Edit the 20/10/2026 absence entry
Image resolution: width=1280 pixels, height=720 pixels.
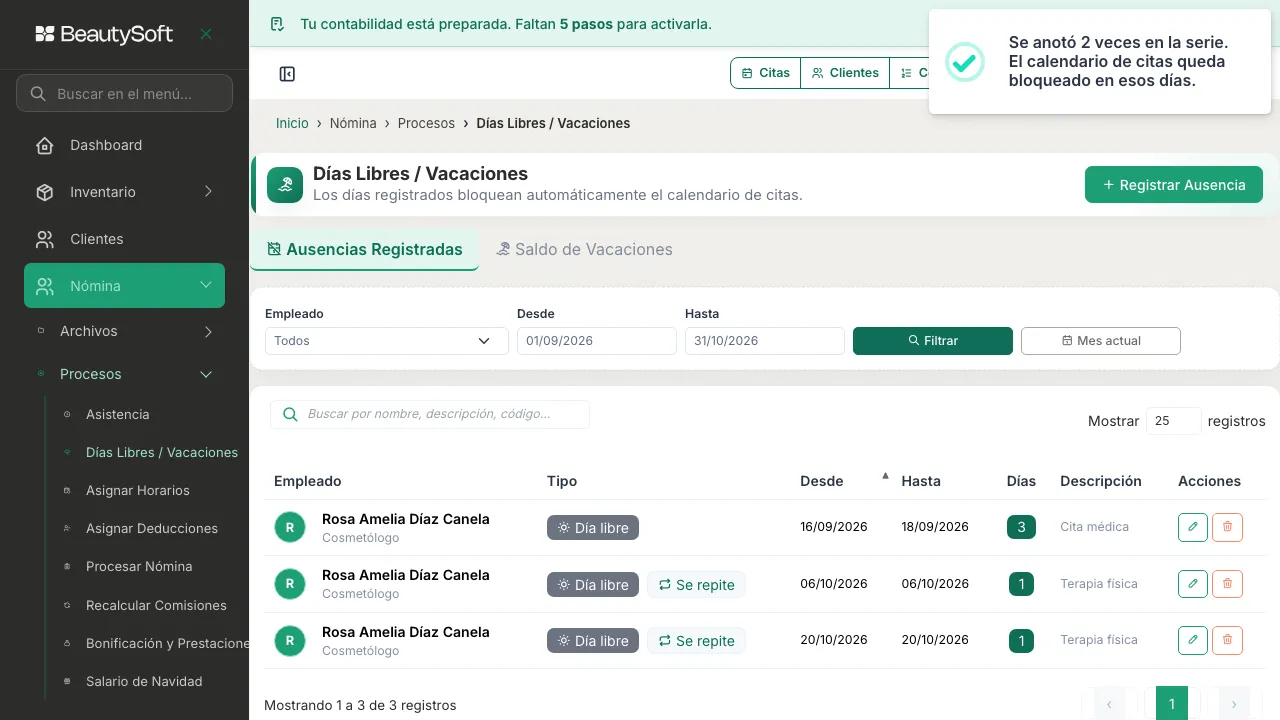(1193, 640)
